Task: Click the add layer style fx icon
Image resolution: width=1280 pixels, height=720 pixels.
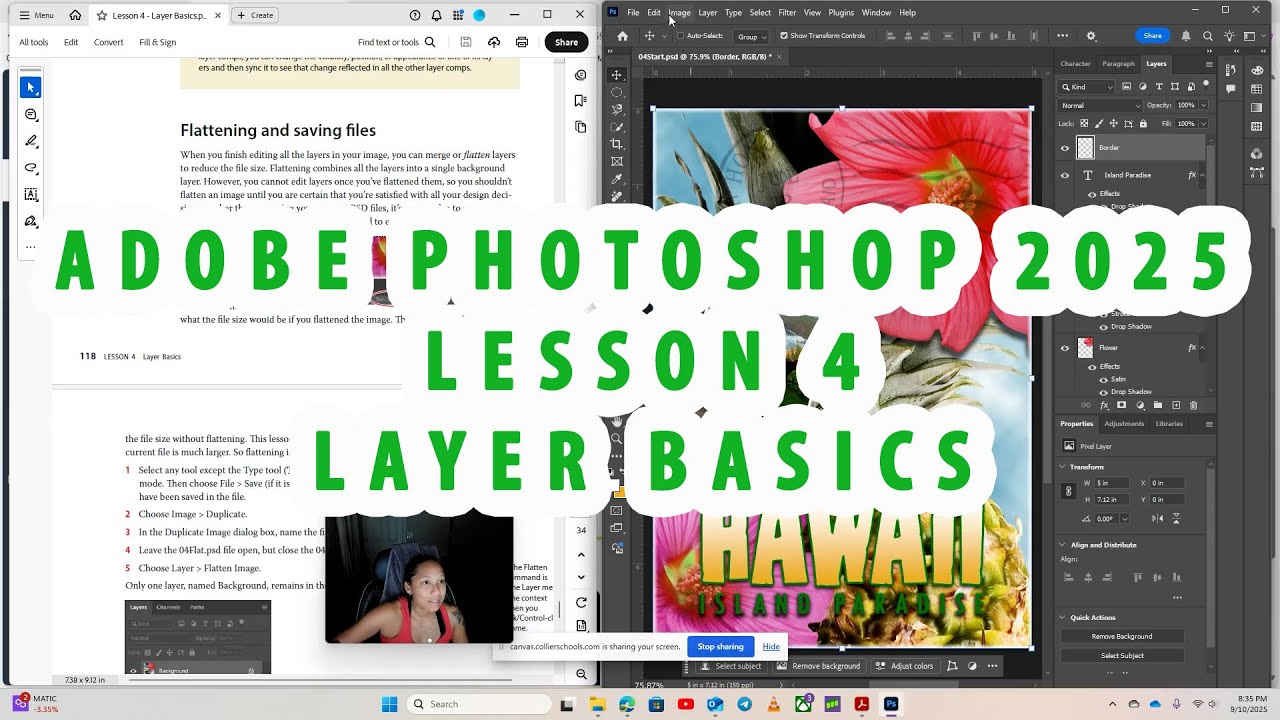Action: (1104, 405)
